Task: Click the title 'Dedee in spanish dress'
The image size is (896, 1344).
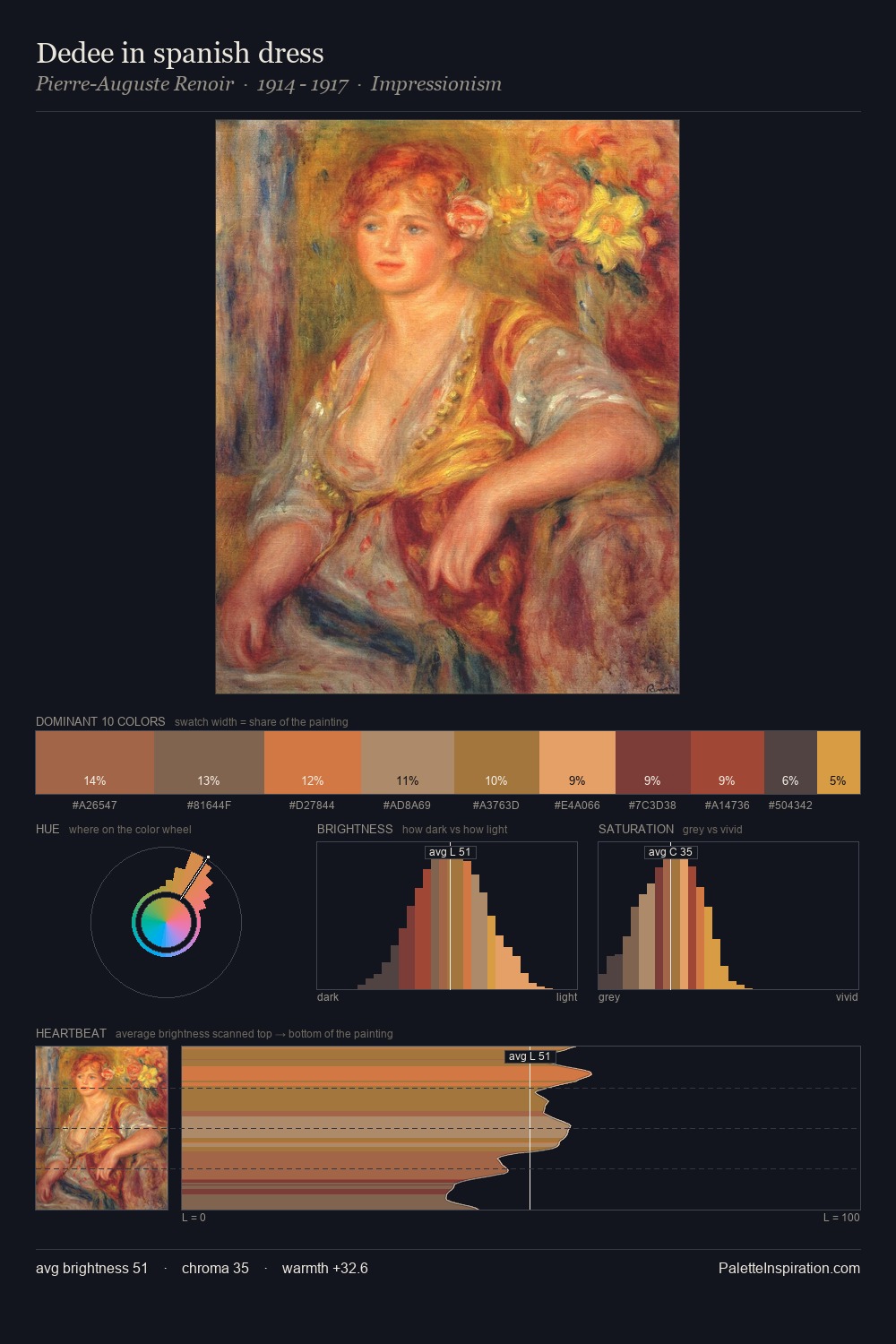Action: 180,53
